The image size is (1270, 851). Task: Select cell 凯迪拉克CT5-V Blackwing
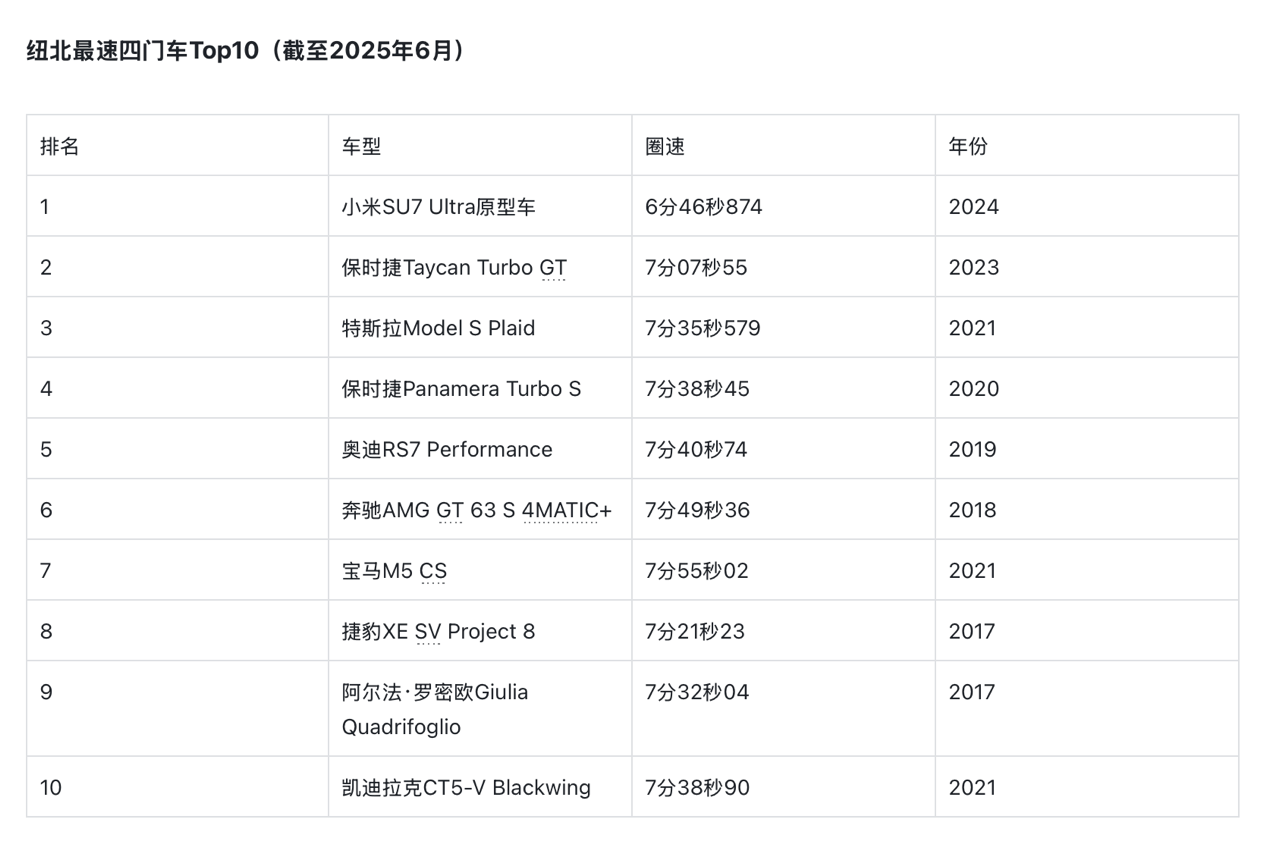480,787
